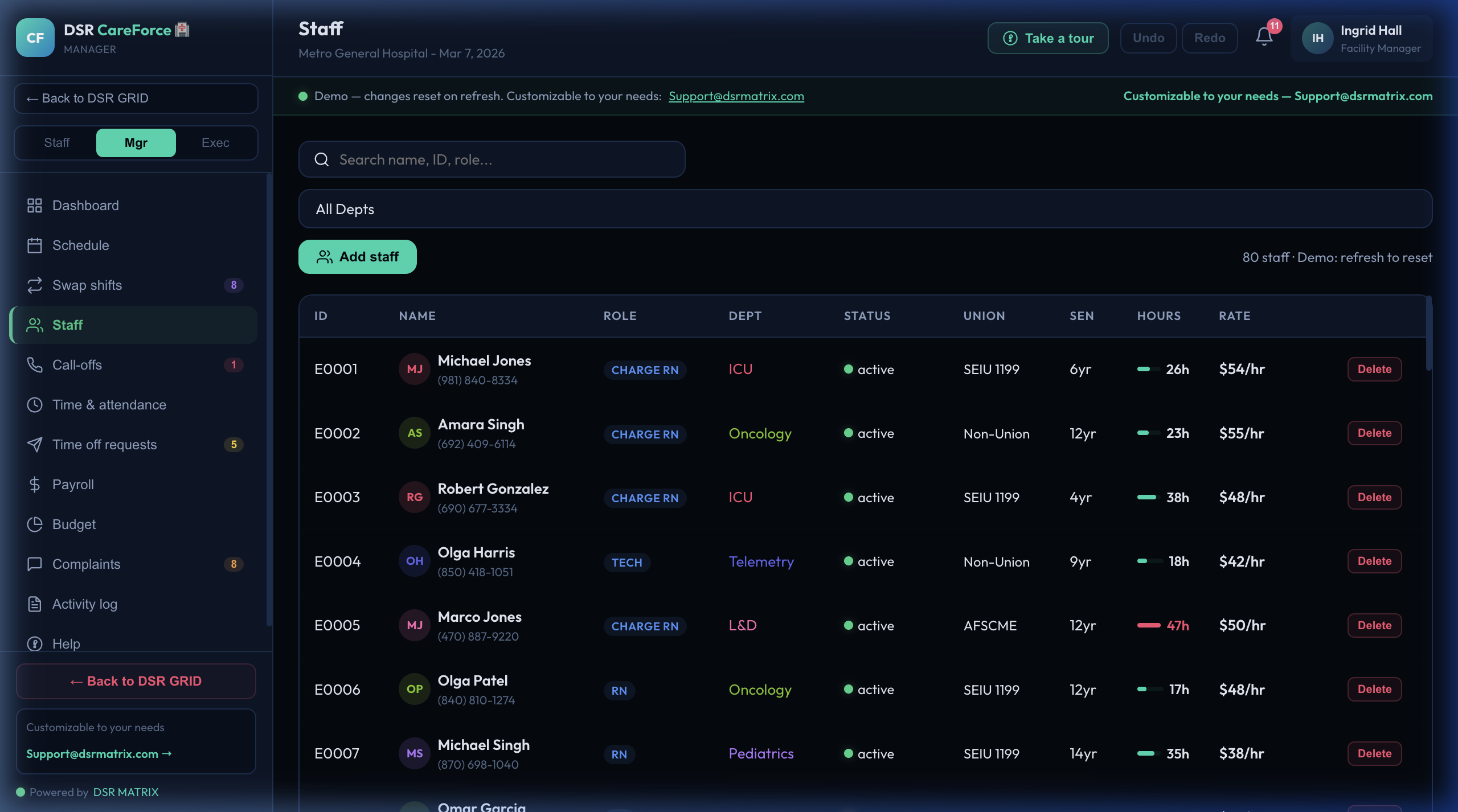This screenshot has width=1458, height=812.
Task: Open Ingrid Hall profile menu
Action: coord(1361,38)
